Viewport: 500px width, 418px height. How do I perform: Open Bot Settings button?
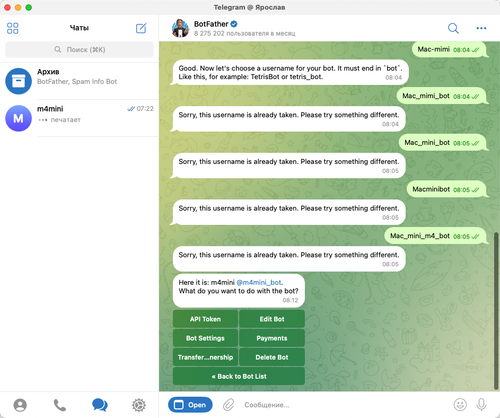click(205, 338)
